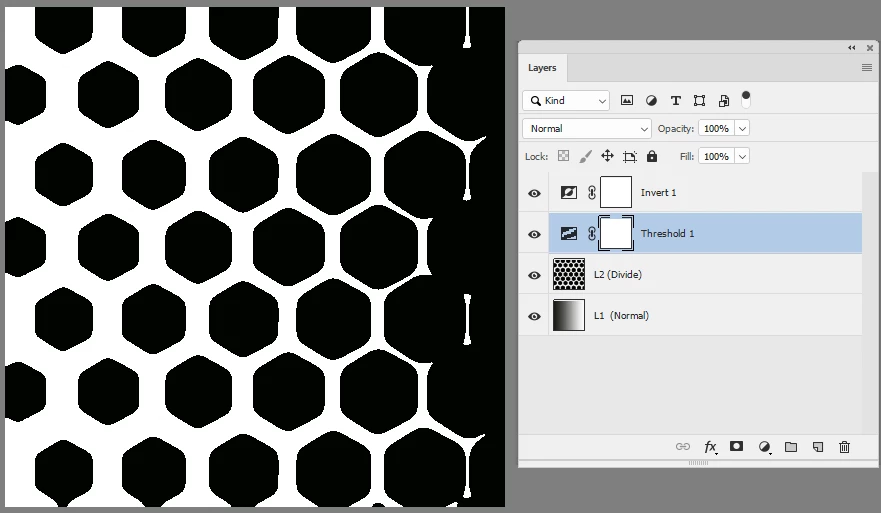
Task: Select layer name Threshold 1
Action: [x=667, y=234]
